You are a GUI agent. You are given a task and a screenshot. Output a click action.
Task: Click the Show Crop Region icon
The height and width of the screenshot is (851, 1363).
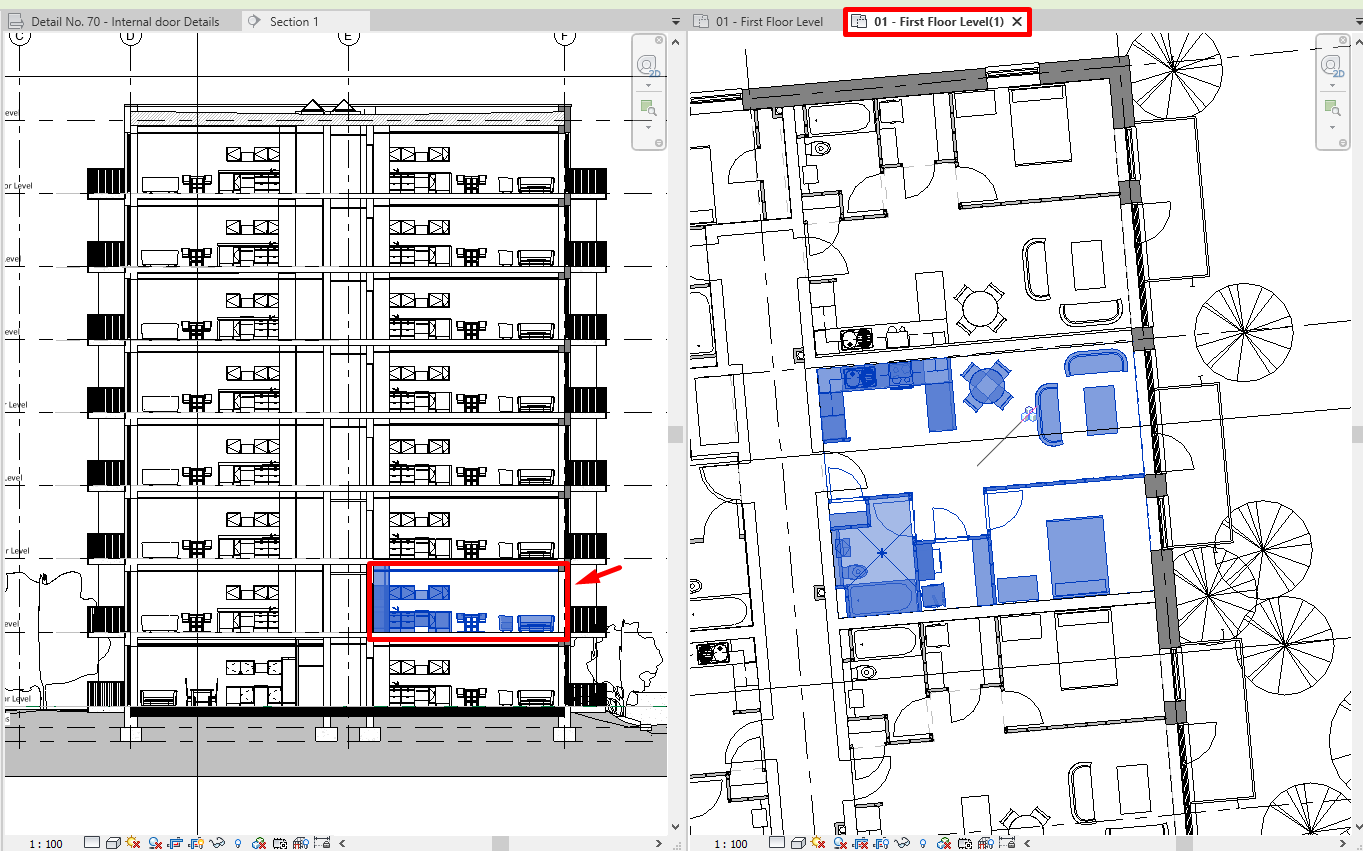[195, 843]
